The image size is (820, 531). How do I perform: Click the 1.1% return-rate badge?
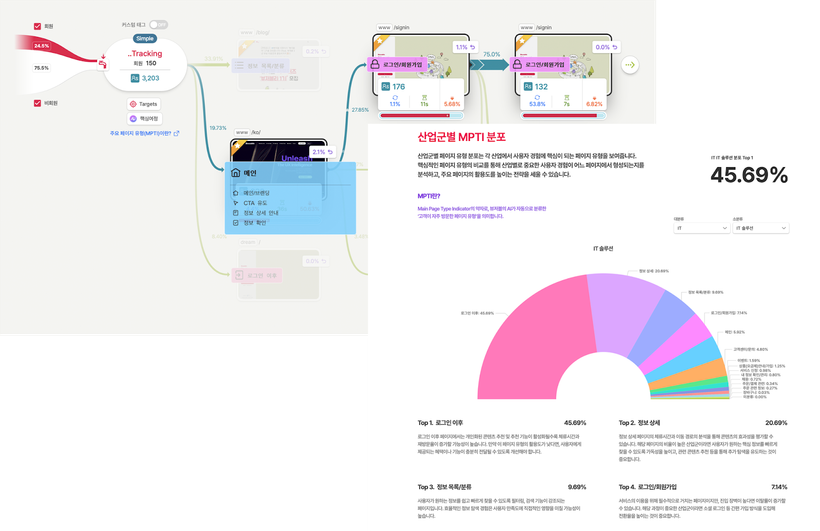(x=465, y=47)
